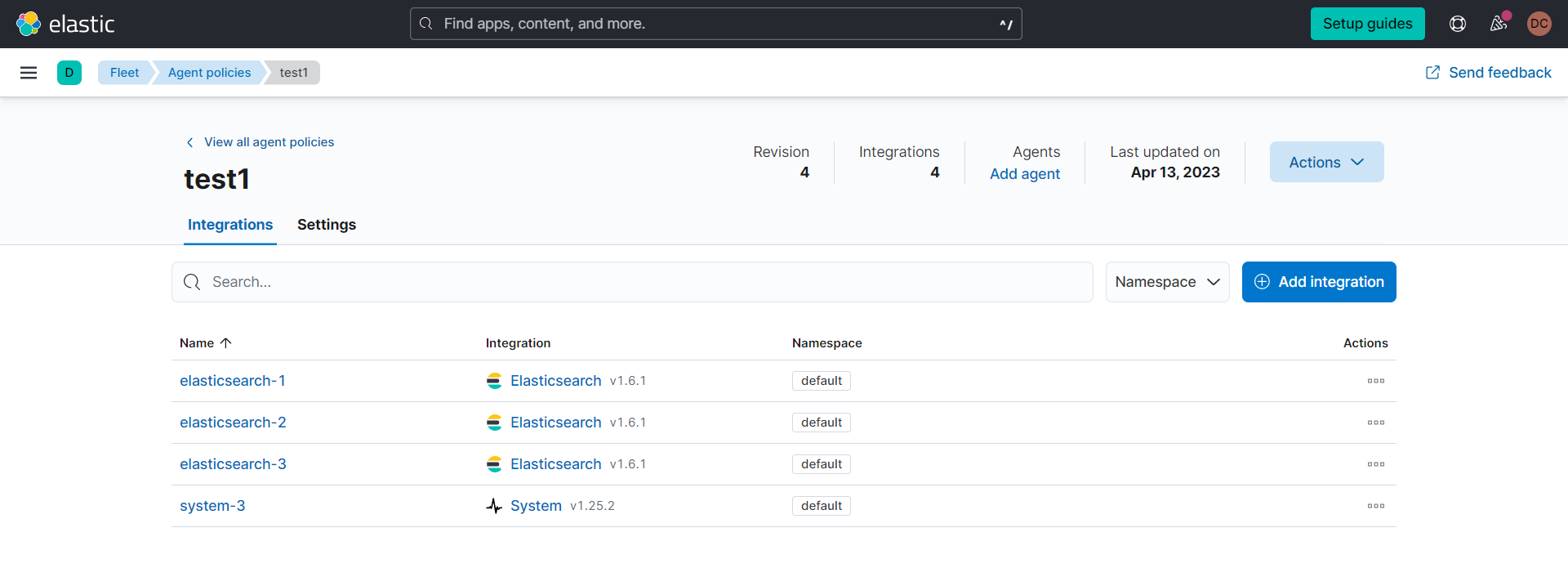Focus the Find apps, content, and more field
This screenshot has height=577, width=1568.
click(715, 24)
